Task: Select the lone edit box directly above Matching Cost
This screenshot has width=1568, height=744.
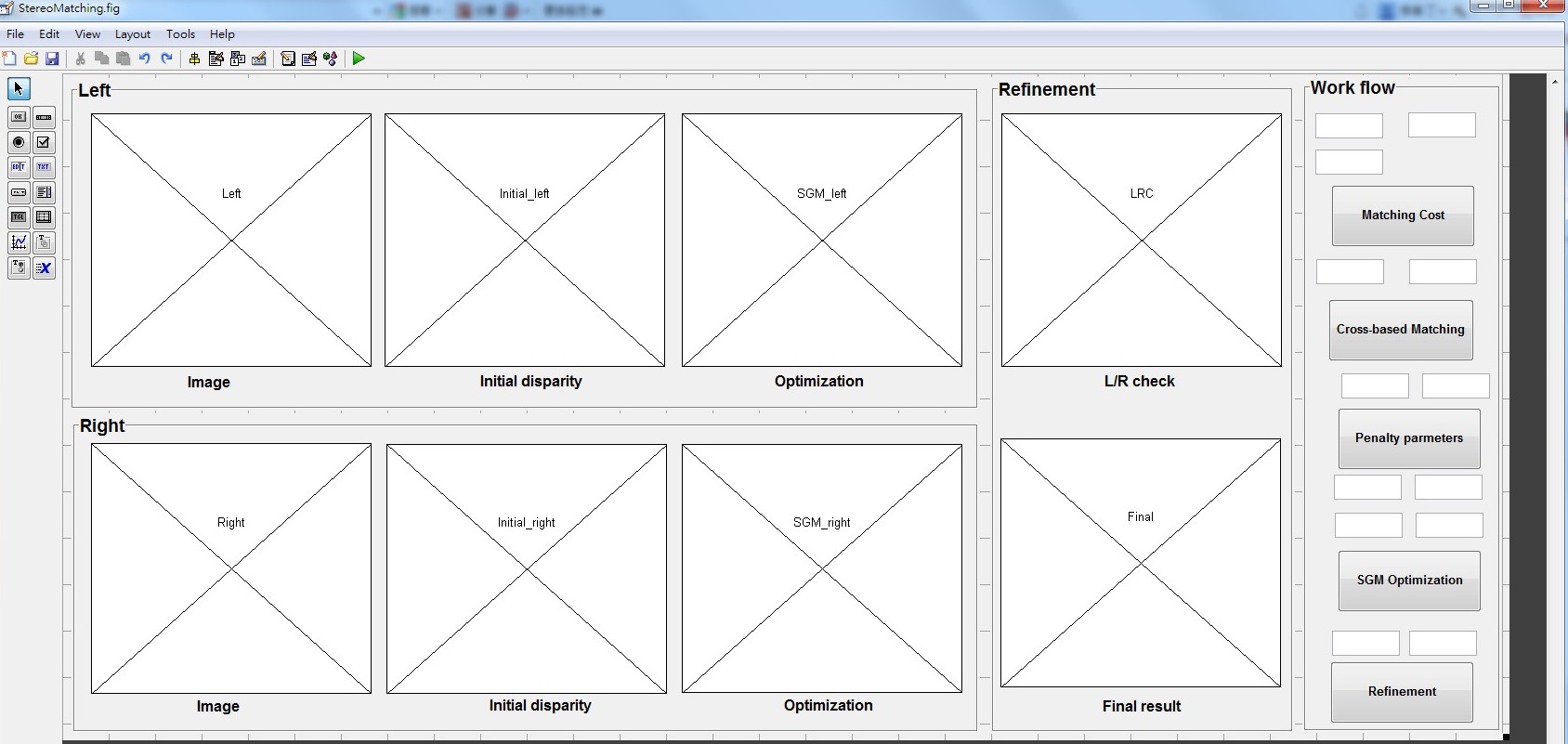Action: pos(1349,163)
